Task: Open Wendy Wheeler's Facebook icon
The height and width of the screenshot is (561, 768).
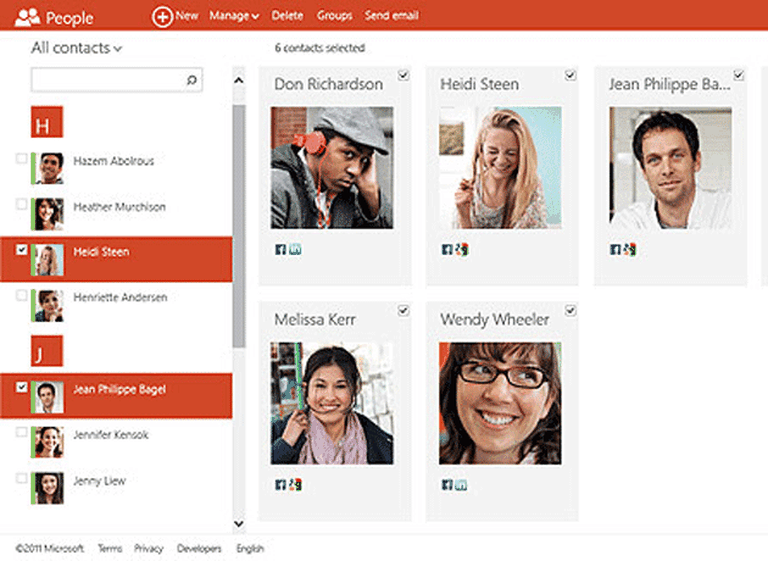Action: pos(447,485)
